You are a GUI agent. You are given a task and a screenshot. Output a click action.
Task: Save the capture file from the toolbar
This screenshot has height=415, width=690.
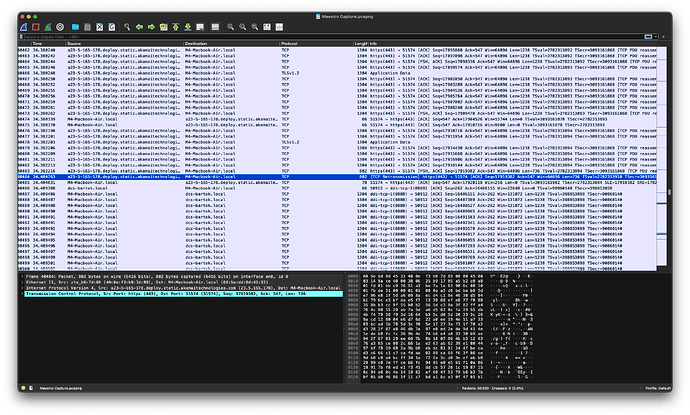click(88, 27)
